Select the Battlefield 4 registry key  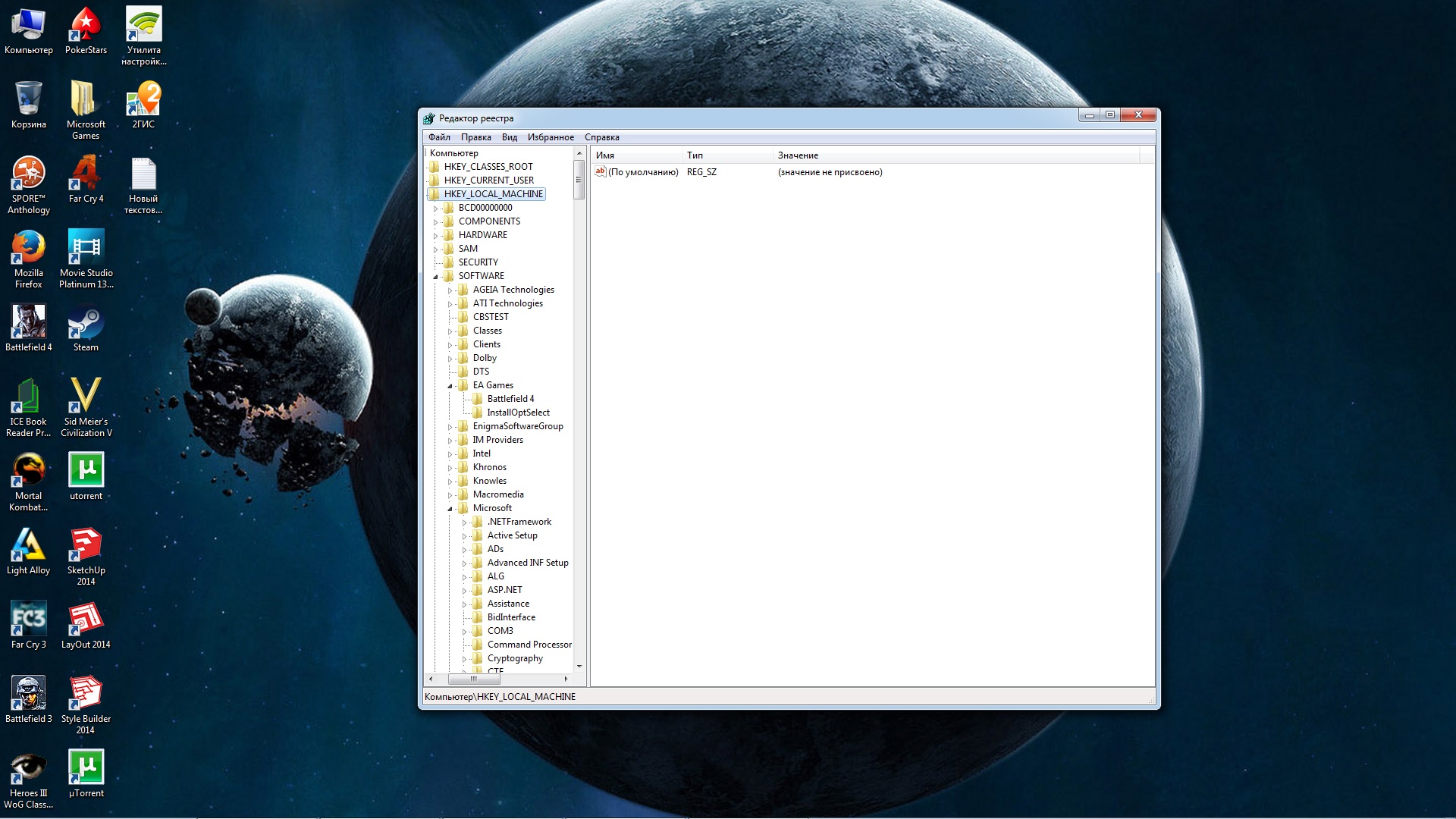(510, 399)
